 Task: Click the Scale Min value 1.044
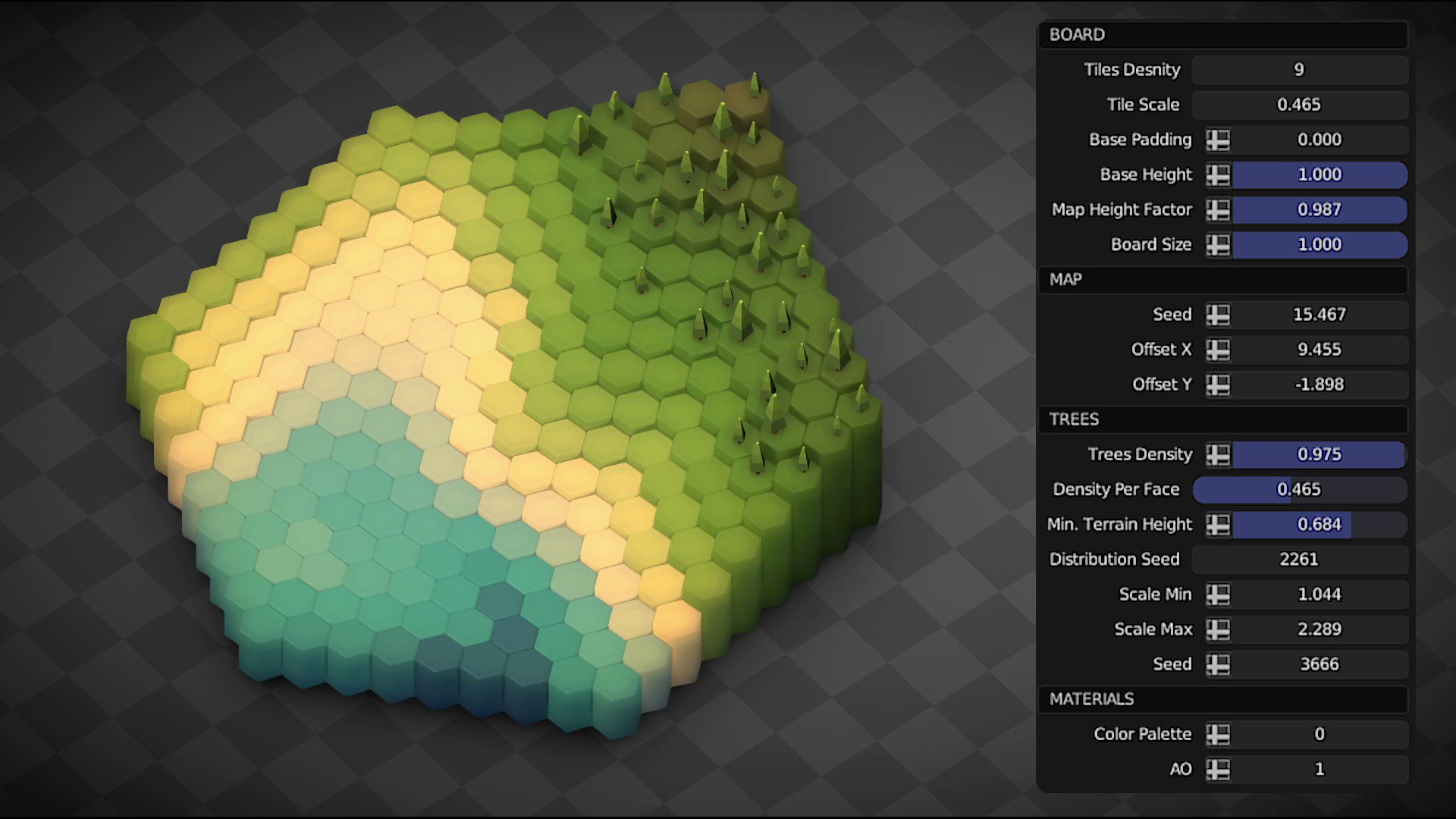point(1320,595)
